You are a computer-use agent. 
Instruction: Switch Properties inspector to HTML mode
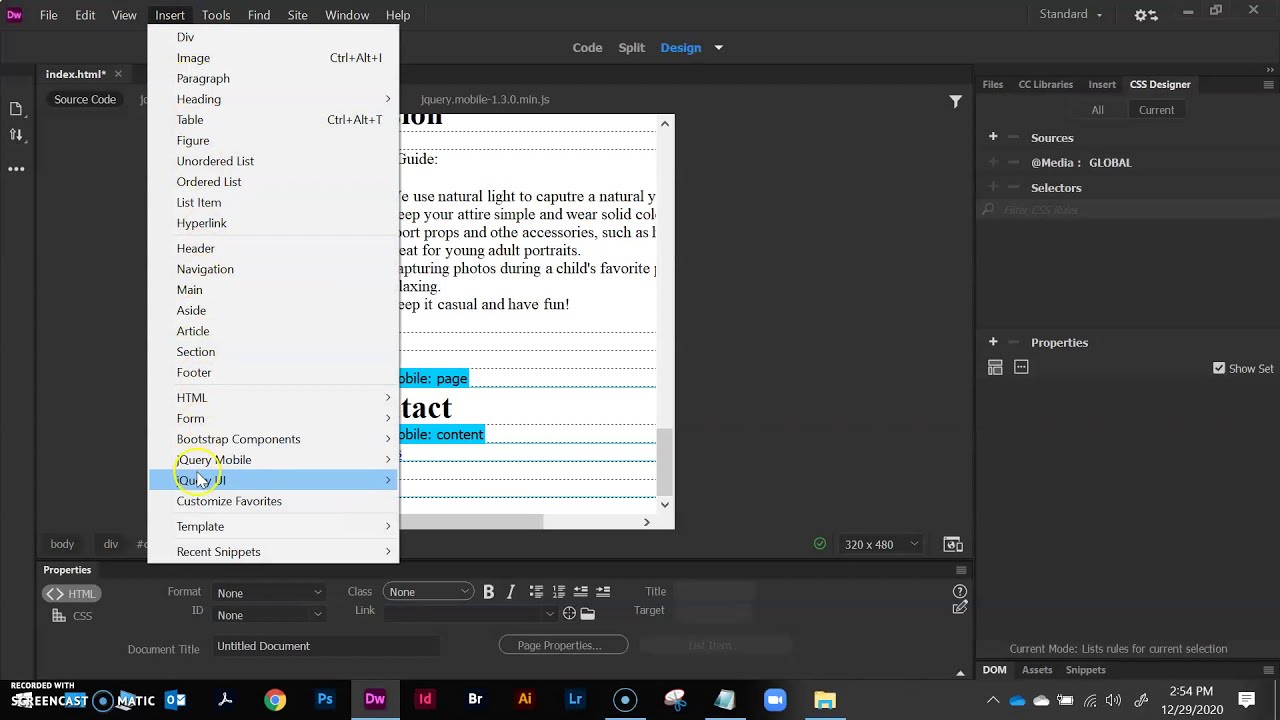(x=70, y=594)
